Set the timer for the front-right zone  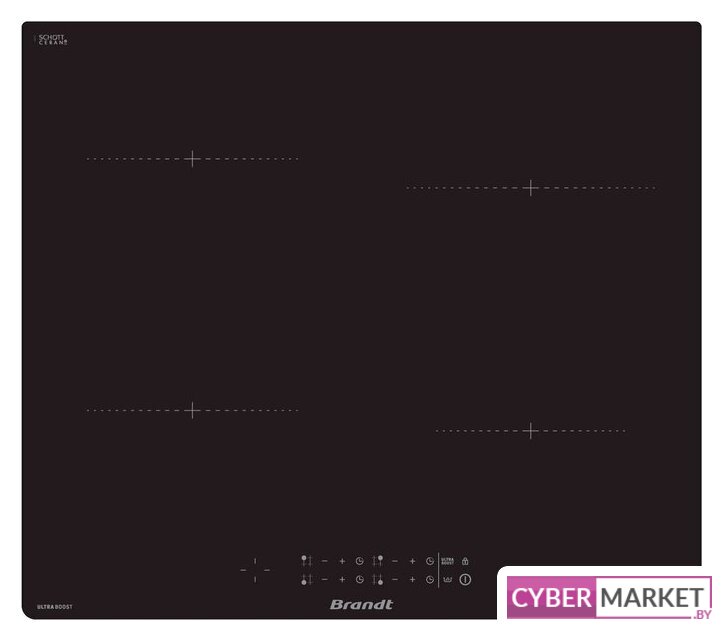pyautogui.click(x=430, y=580)
